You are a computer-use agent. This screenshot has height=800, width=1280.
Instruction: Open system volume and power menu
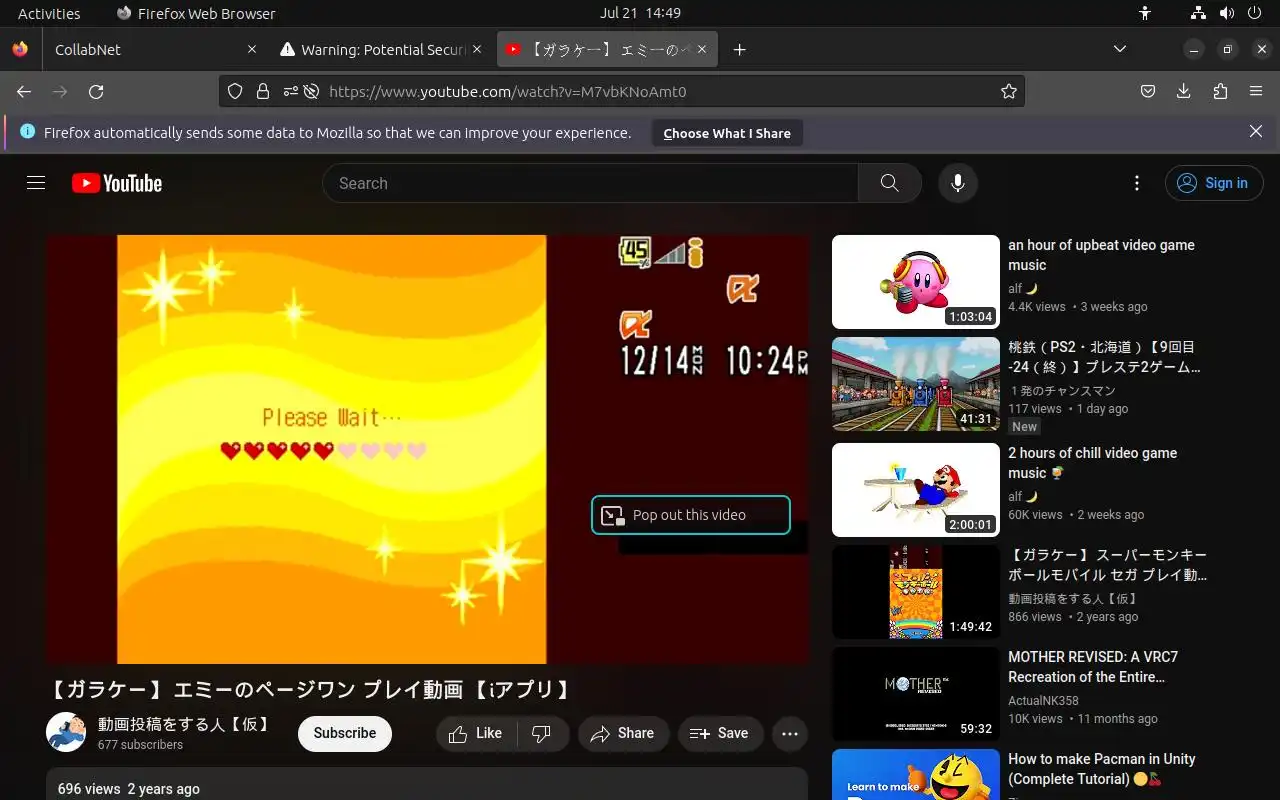tap(1226, 13)
